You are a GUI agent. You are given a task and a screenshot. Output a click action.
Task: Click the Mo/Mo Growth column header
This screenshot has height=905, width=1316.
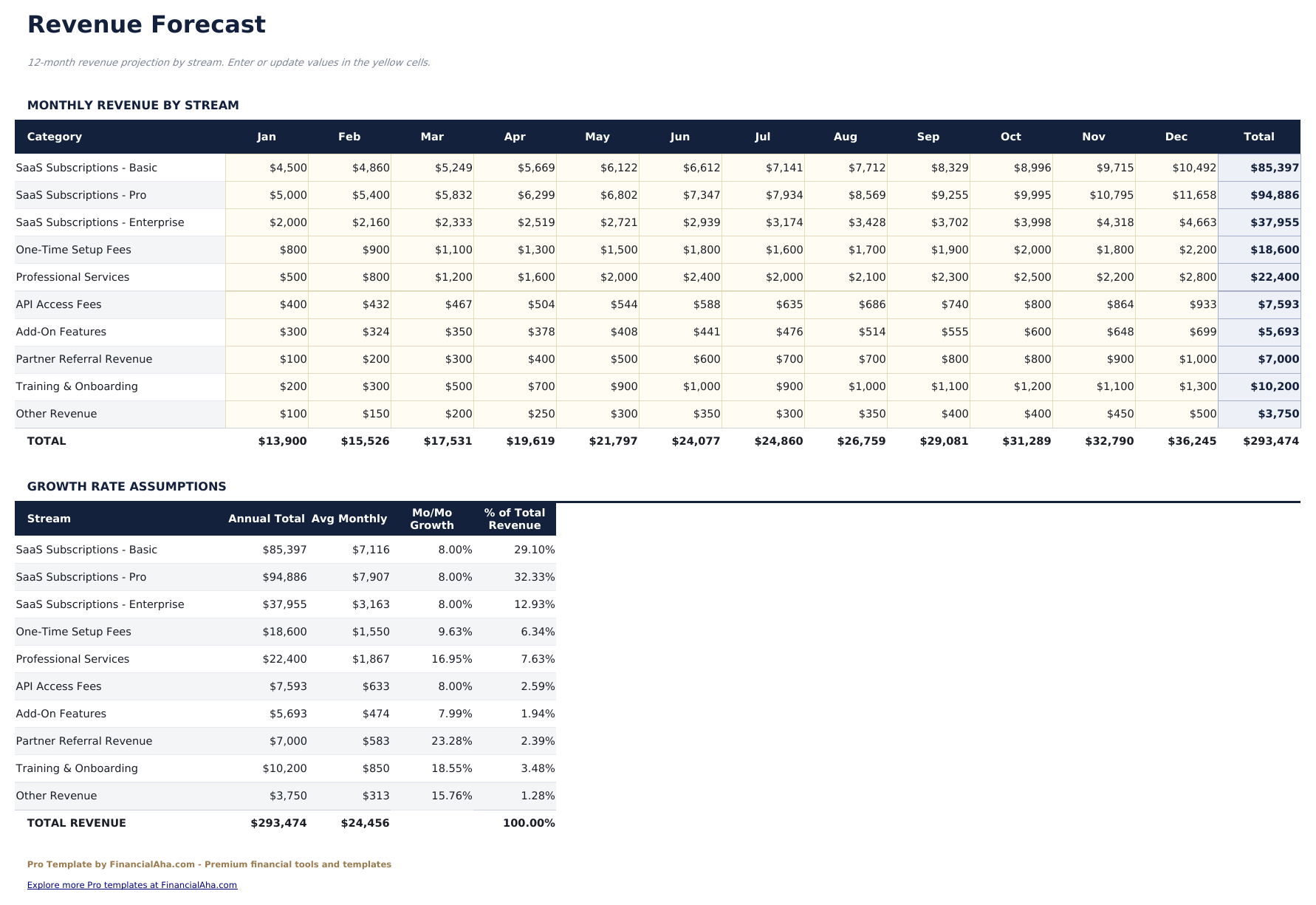coord(432,519)
